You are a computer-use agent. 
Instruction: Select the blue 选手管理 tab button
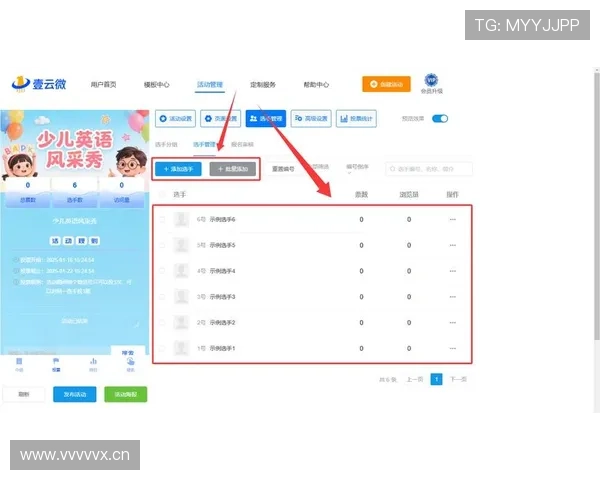coord(266,119)
